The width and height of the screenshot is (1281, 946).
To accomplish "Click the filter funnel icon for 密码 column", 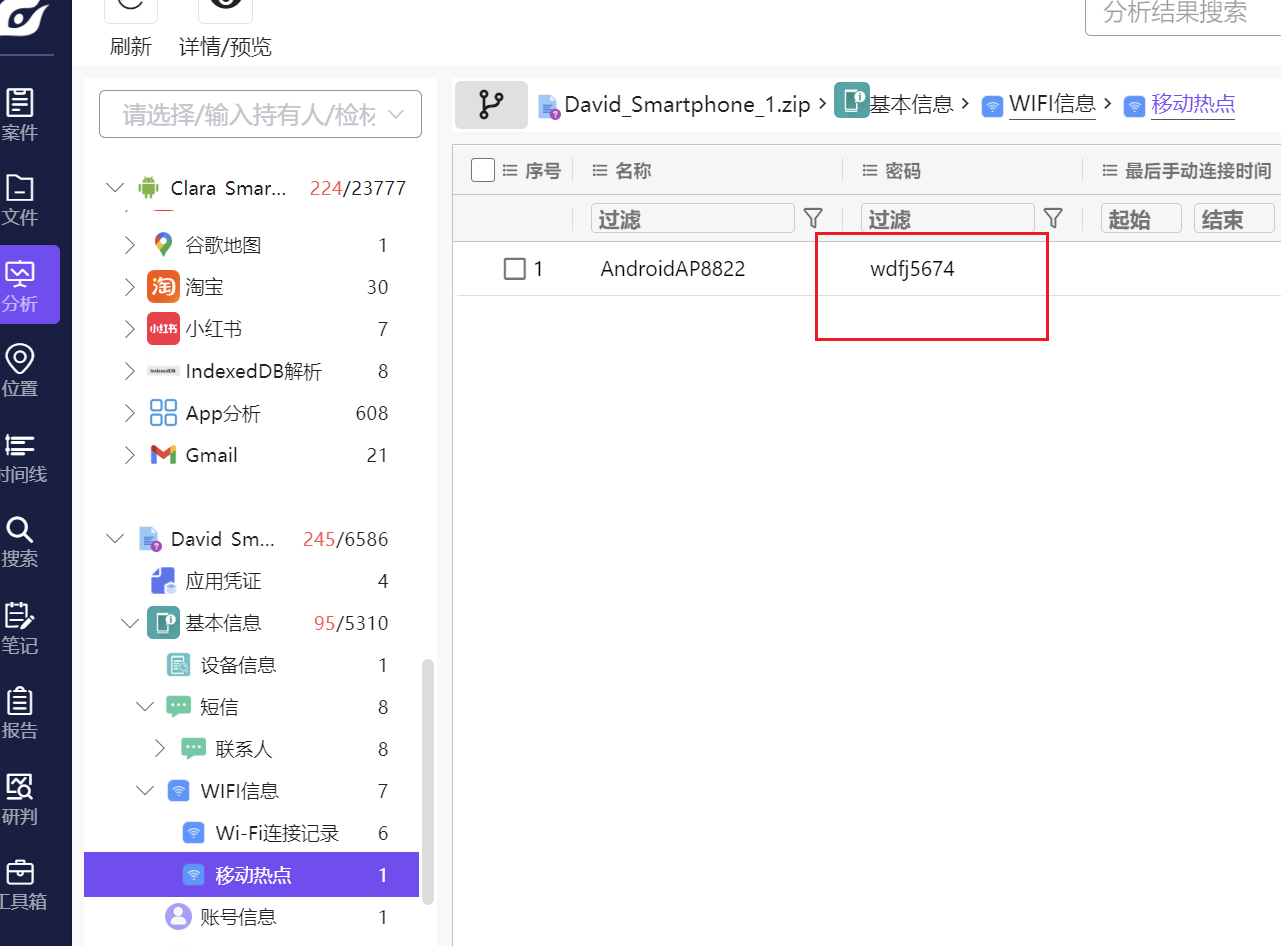I will pos(1052,218).
